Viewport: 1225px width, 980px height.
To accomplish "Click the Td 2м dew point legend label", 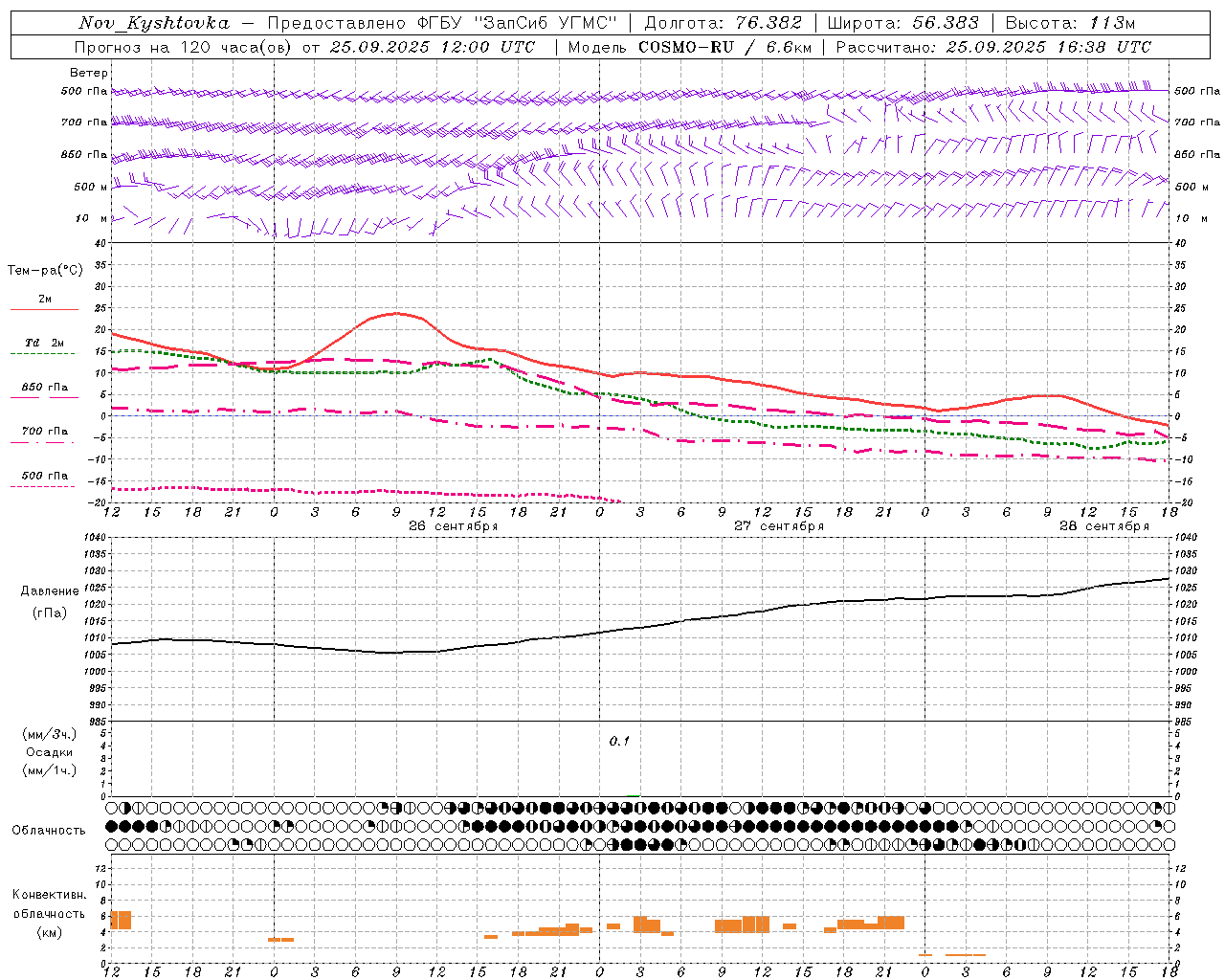I will pyautogui.click(x=45, y=343).
